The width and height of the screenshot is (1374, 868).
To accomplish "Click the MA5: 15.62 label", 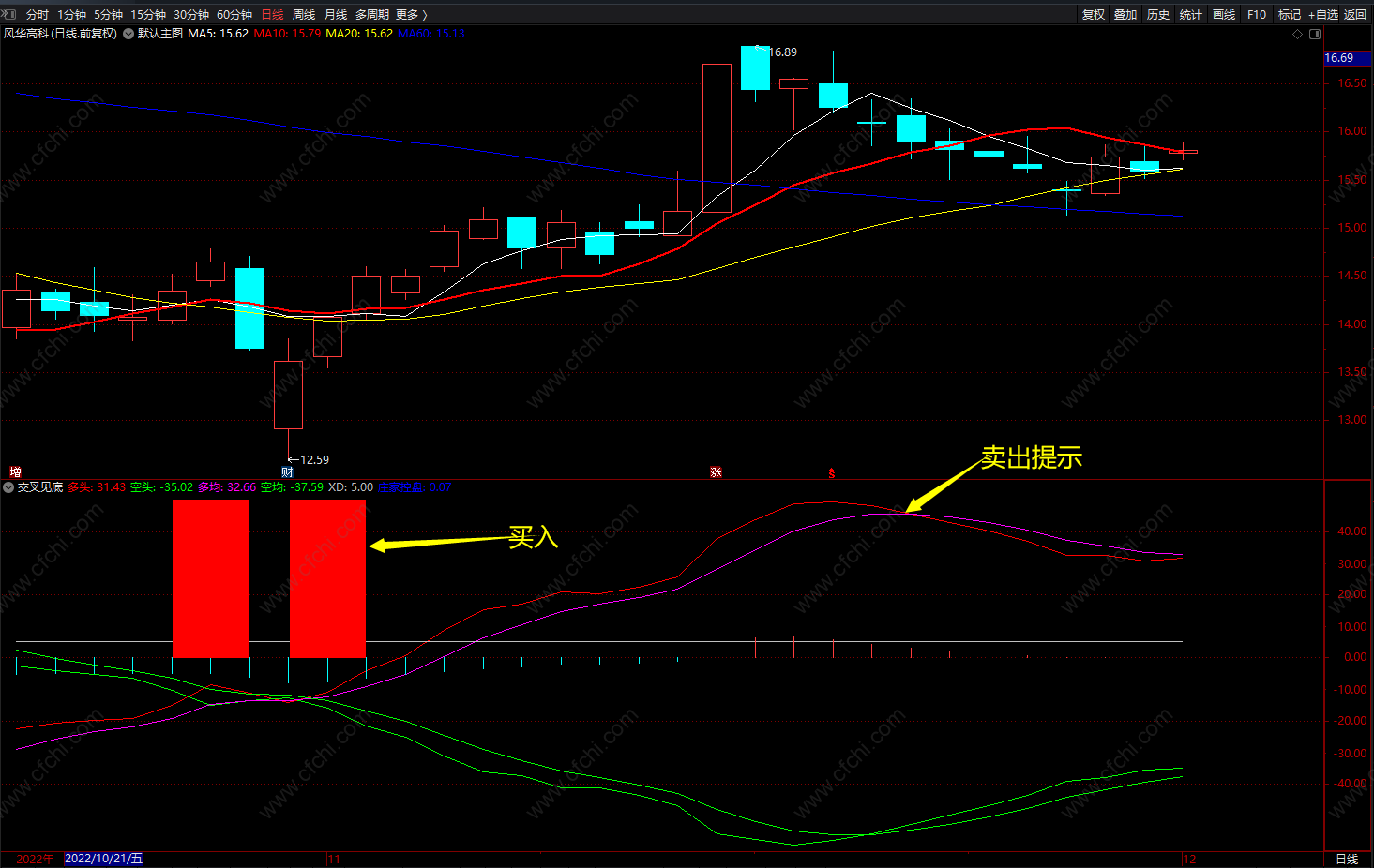I will pos(218,34).
